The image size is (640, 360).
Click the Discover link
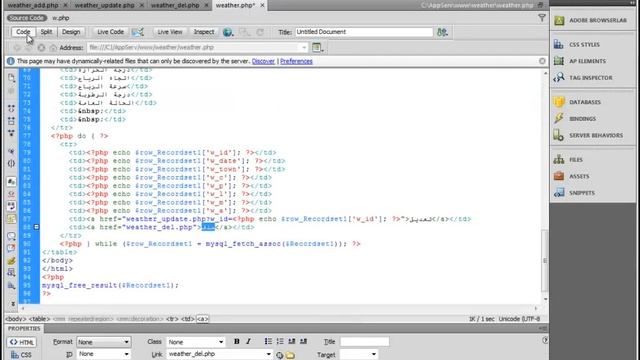[x=263, y=61]
